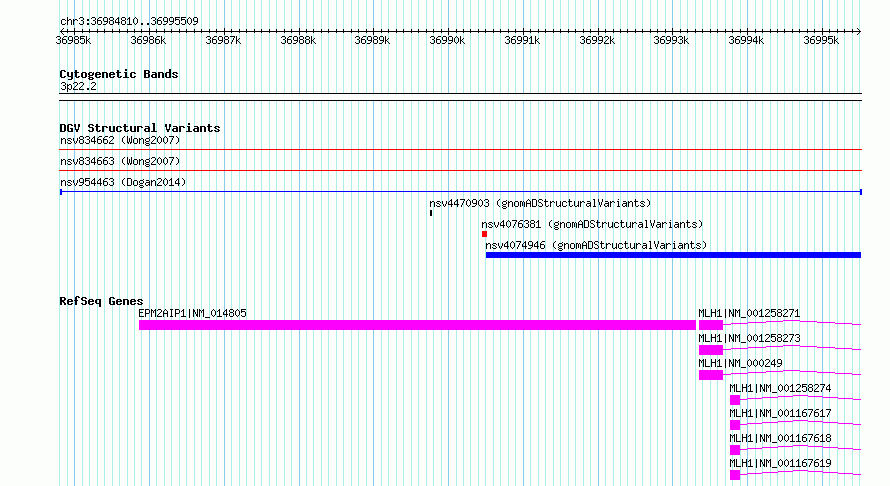Click the 36992k ruler tick label
Viewport: 890px width, 486px height.
tap(597, 40)
